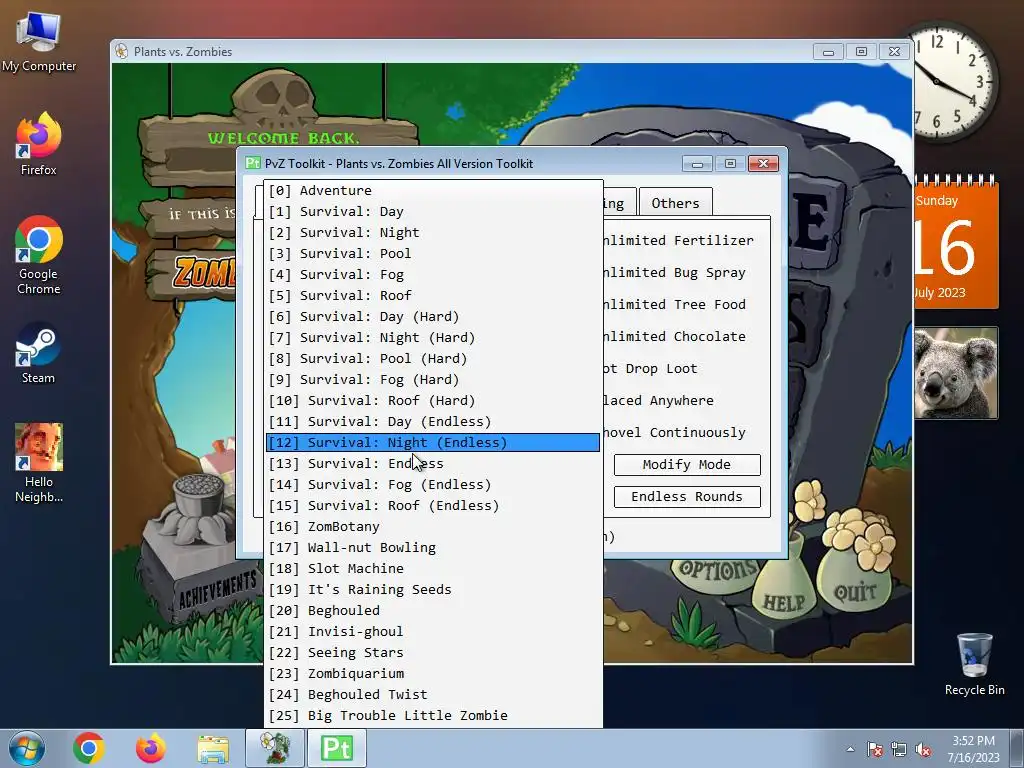Screen dimensions: 1024x768
Task: Select Wall-nut Bowling entry
Action: click(x=433, y=547)
